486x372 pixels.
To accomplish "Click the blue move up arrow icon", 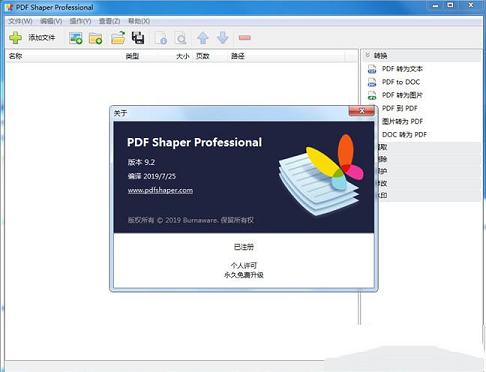I will click(203, 38).
